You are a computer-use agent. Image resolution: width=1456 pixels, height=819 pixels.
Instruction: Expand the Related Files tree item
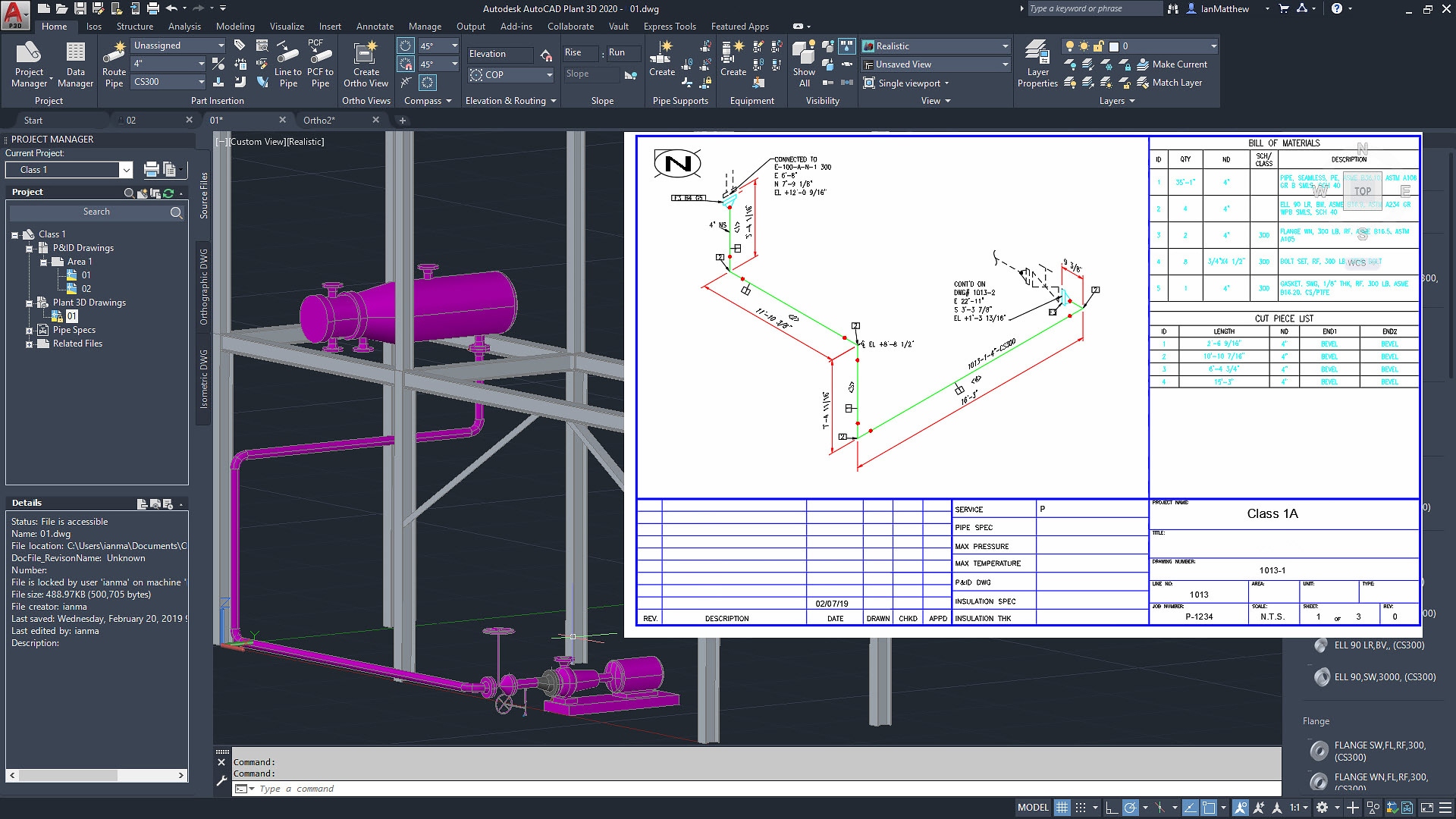click(27, 343)
